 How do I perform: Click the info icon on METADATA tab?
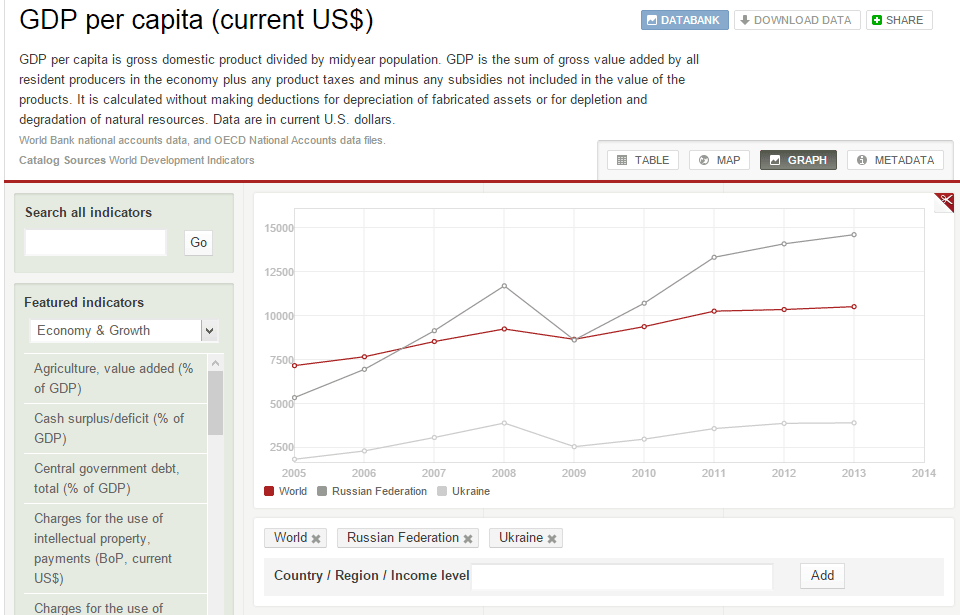coord(862,160)
